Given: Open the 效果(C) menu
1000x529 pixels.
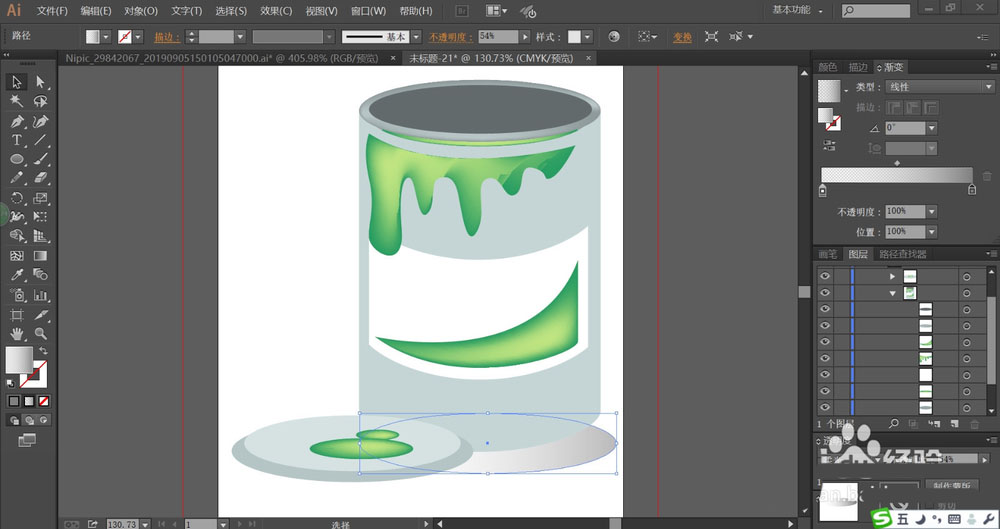Looking at the screenshot, I should tap(276, 11).
